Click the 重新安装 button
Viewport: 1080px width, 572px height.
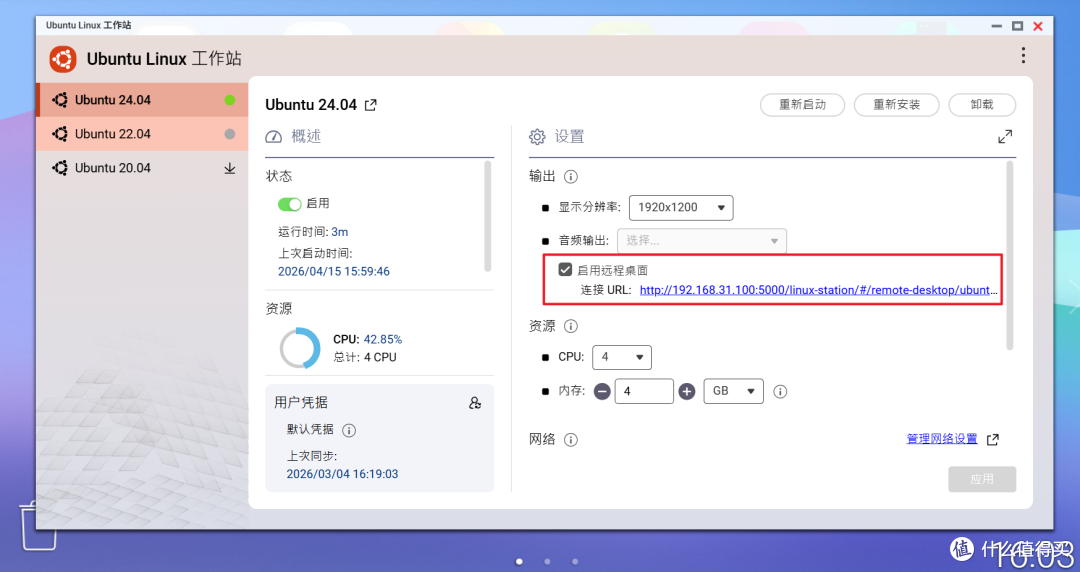coord(897,105)
